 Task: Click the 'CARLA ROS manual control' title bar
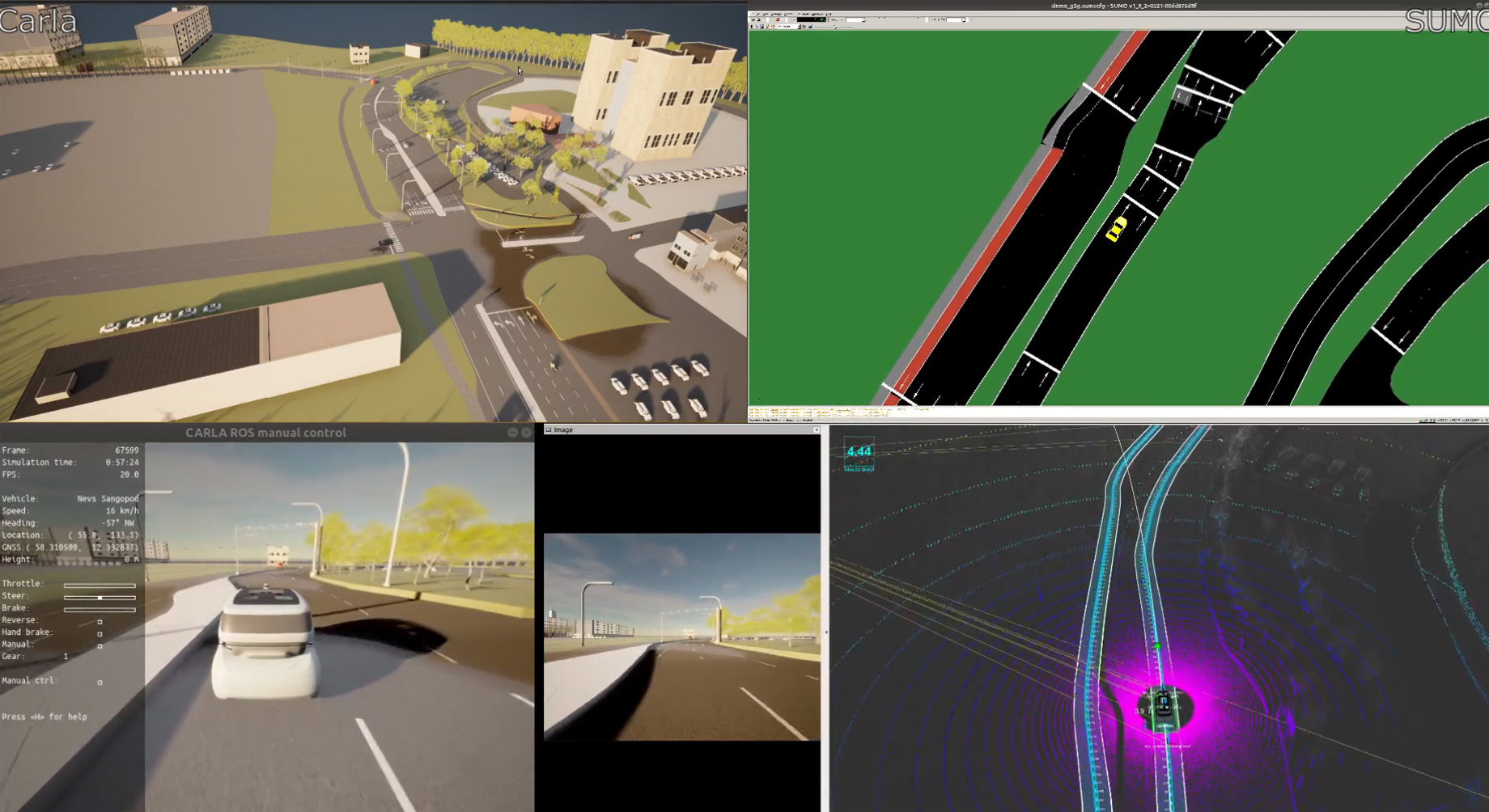(x=265, y=433)
